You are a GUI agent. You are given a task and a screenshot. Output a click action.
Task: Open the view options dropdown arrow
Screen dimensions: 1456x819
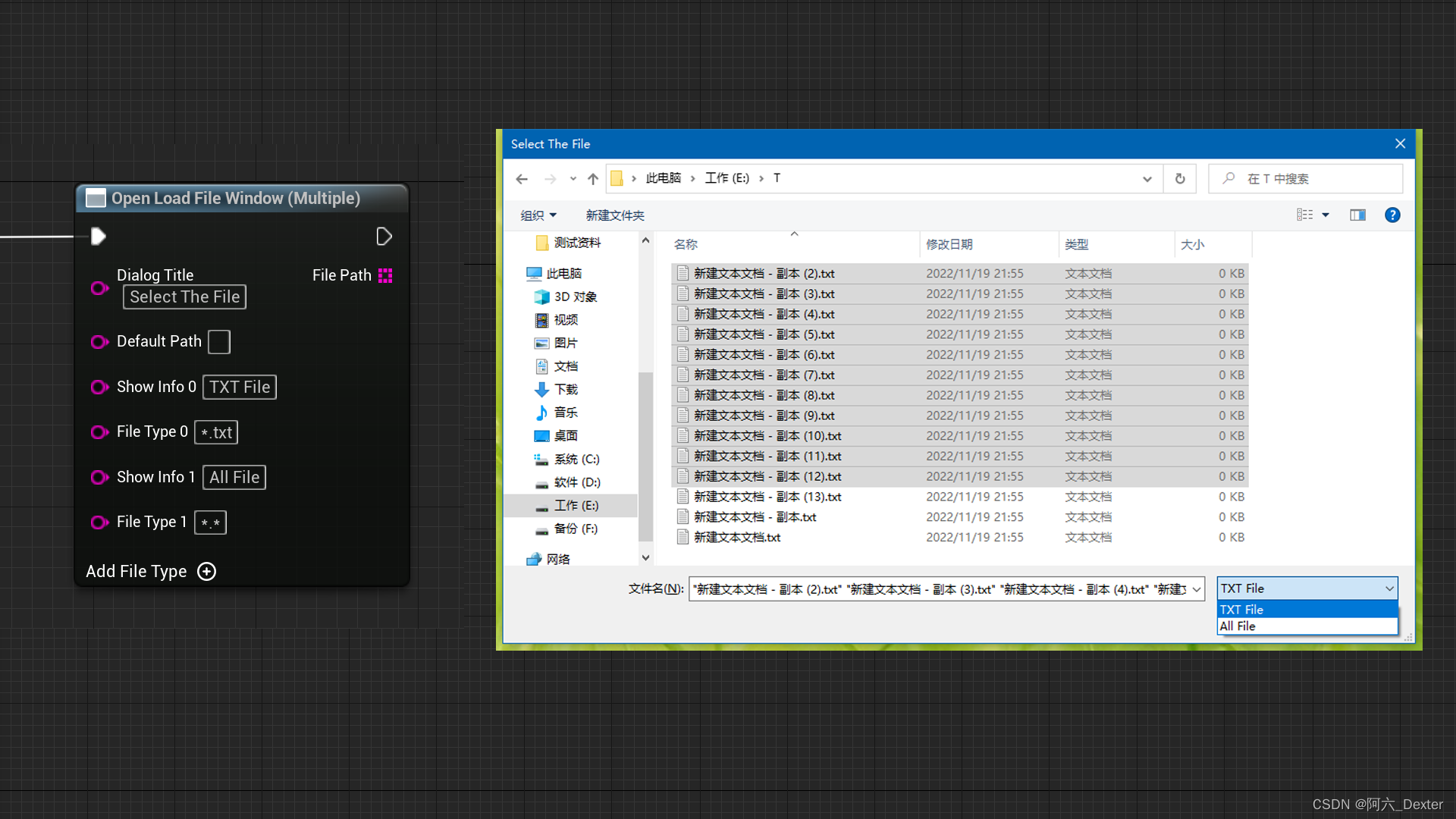coord(1324,215)
